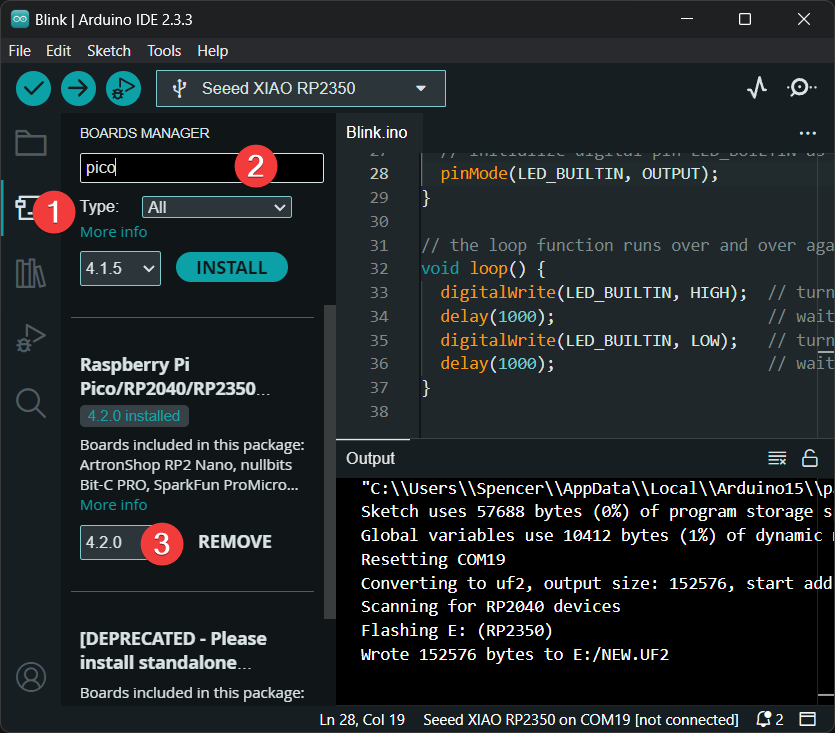
Task: Open the Tools menu
Action: point(164,51)
